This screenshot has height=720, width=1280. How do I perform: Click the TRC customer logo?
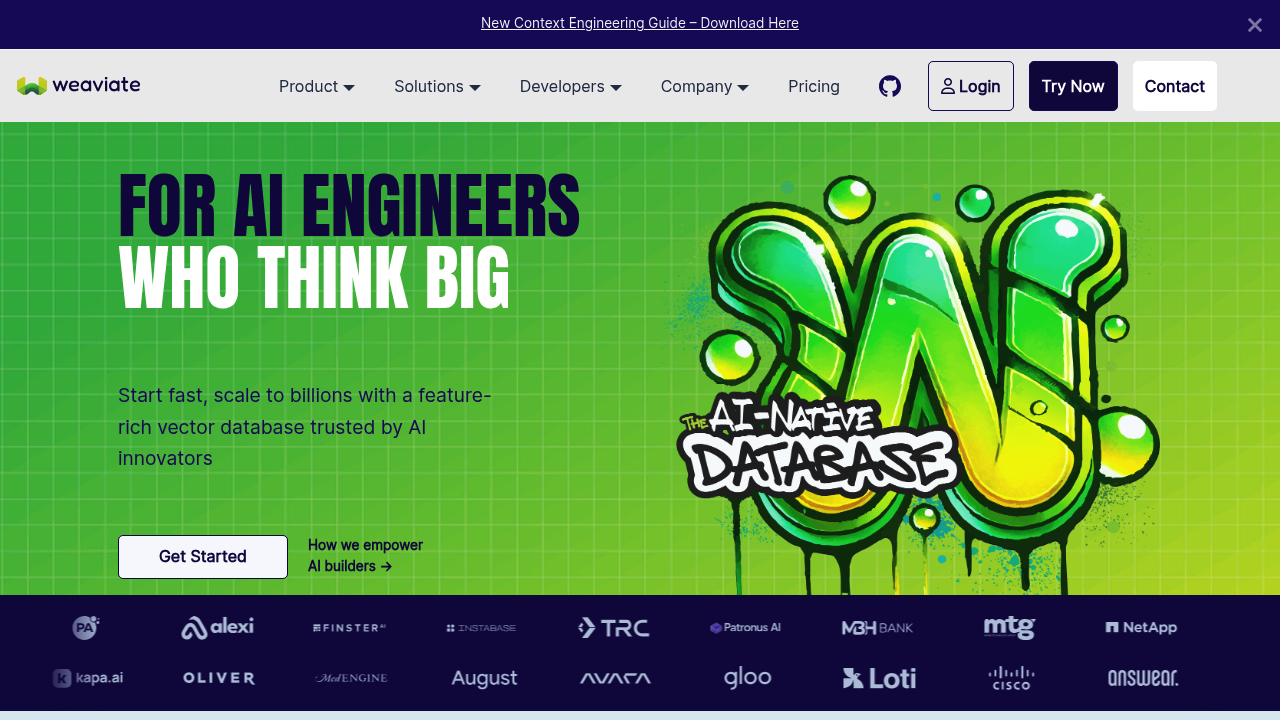pos(614,628)
